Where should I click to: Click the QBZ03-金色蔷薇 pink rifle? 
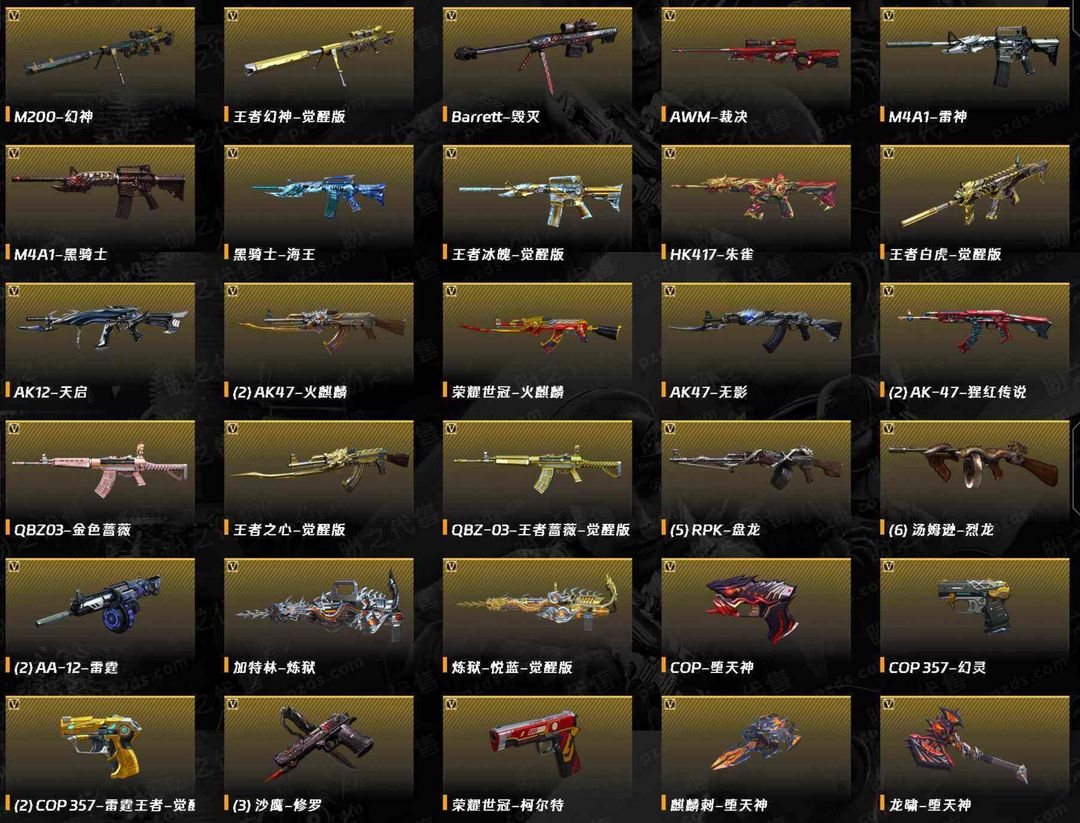point(100,467)
